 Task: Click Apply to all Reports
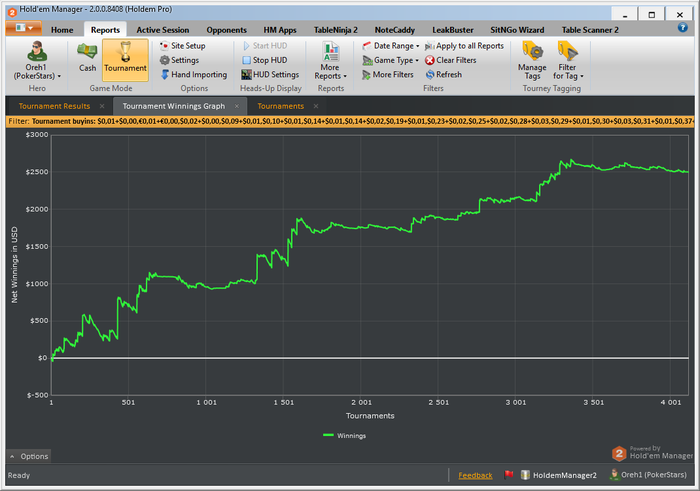tap(464, 46)
